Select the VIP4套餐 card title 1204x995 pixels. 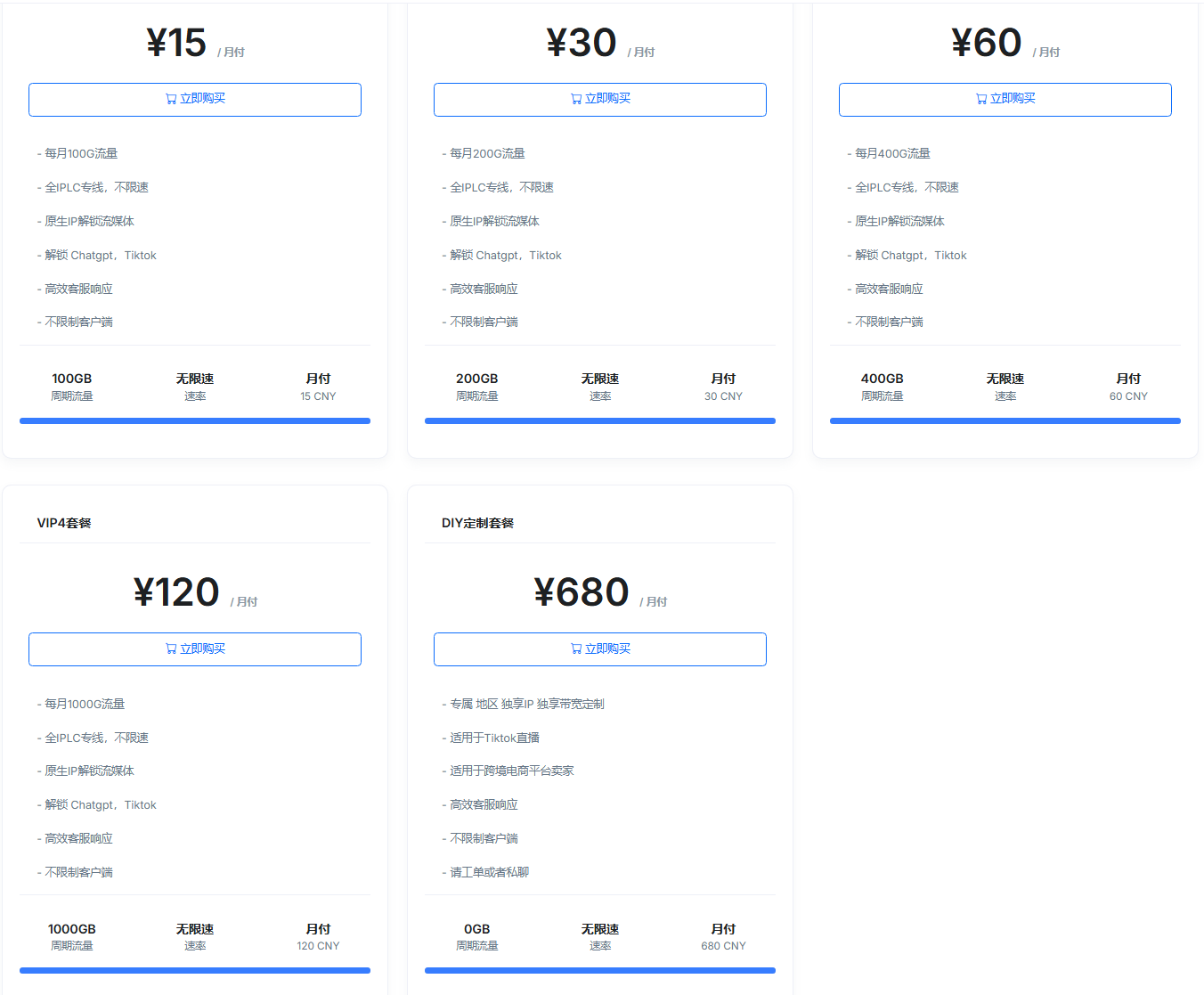click(64, 523)
